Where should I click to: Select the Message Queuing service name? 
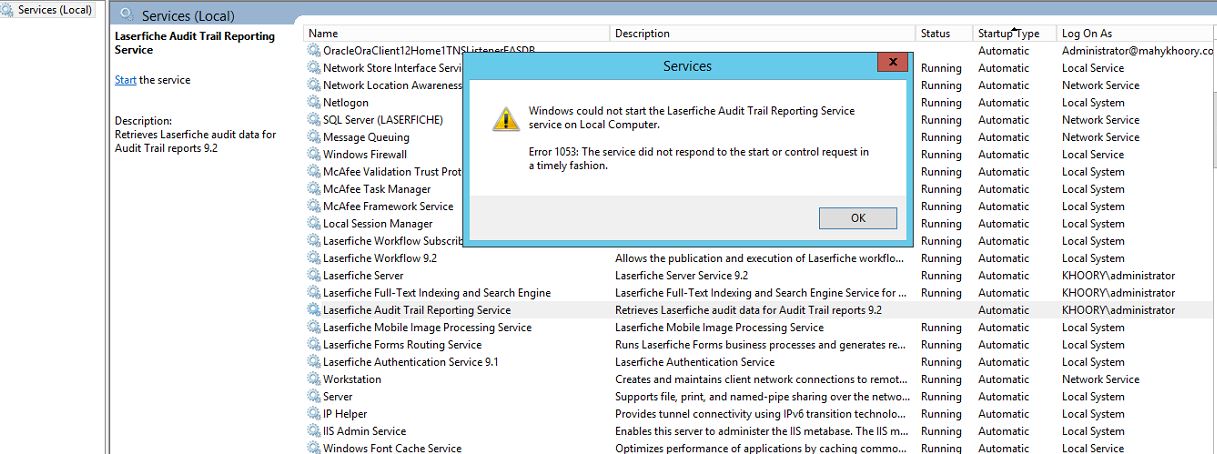pos(366,137)
